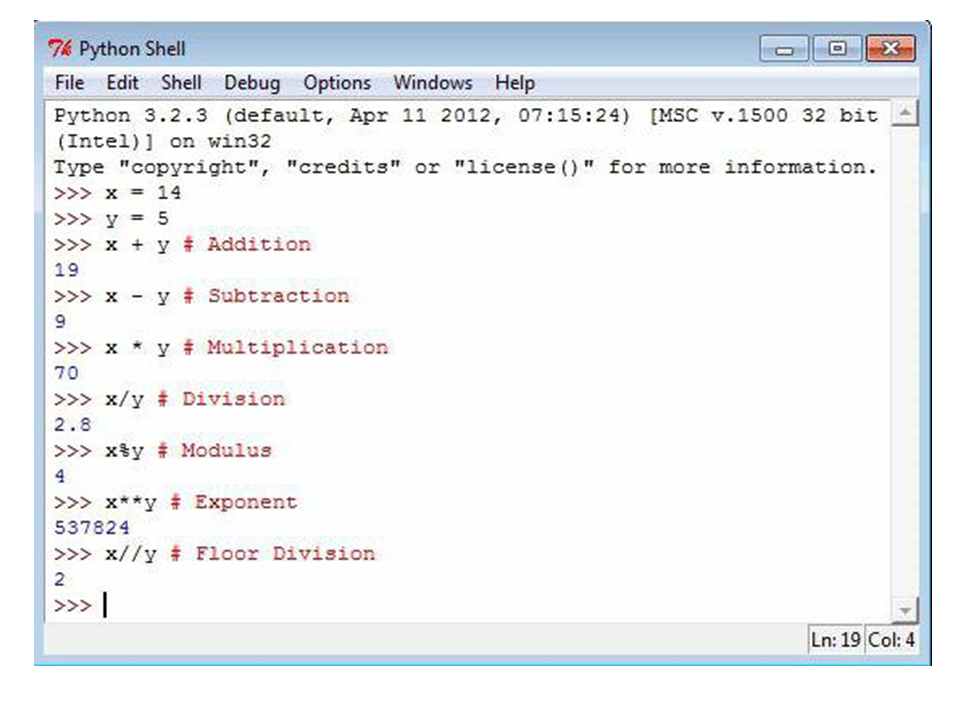Click the output value 537824
Viewport: 960px width, 720px height.
tap(92, 527)
